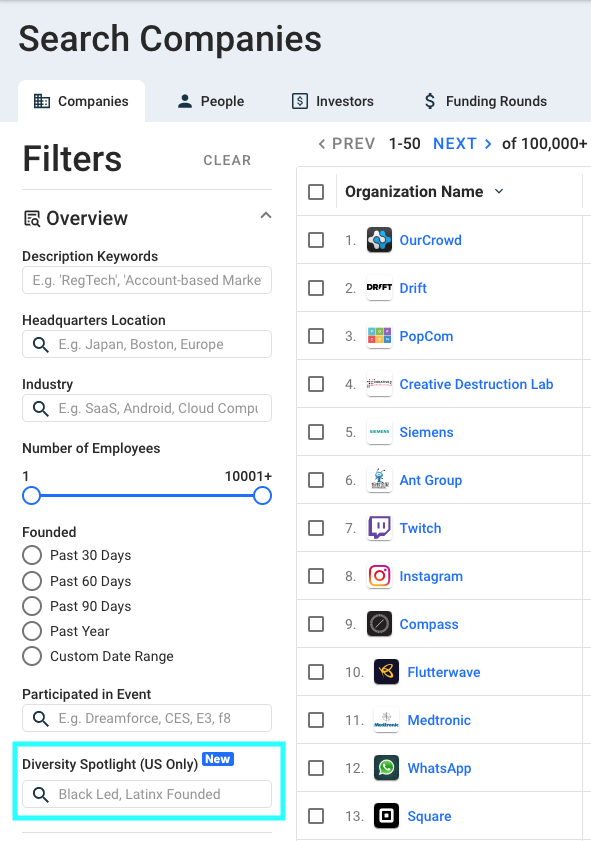Screen dimensions: 591x841
Task: Open the Ant Group company link
Action: pos(431,480)
